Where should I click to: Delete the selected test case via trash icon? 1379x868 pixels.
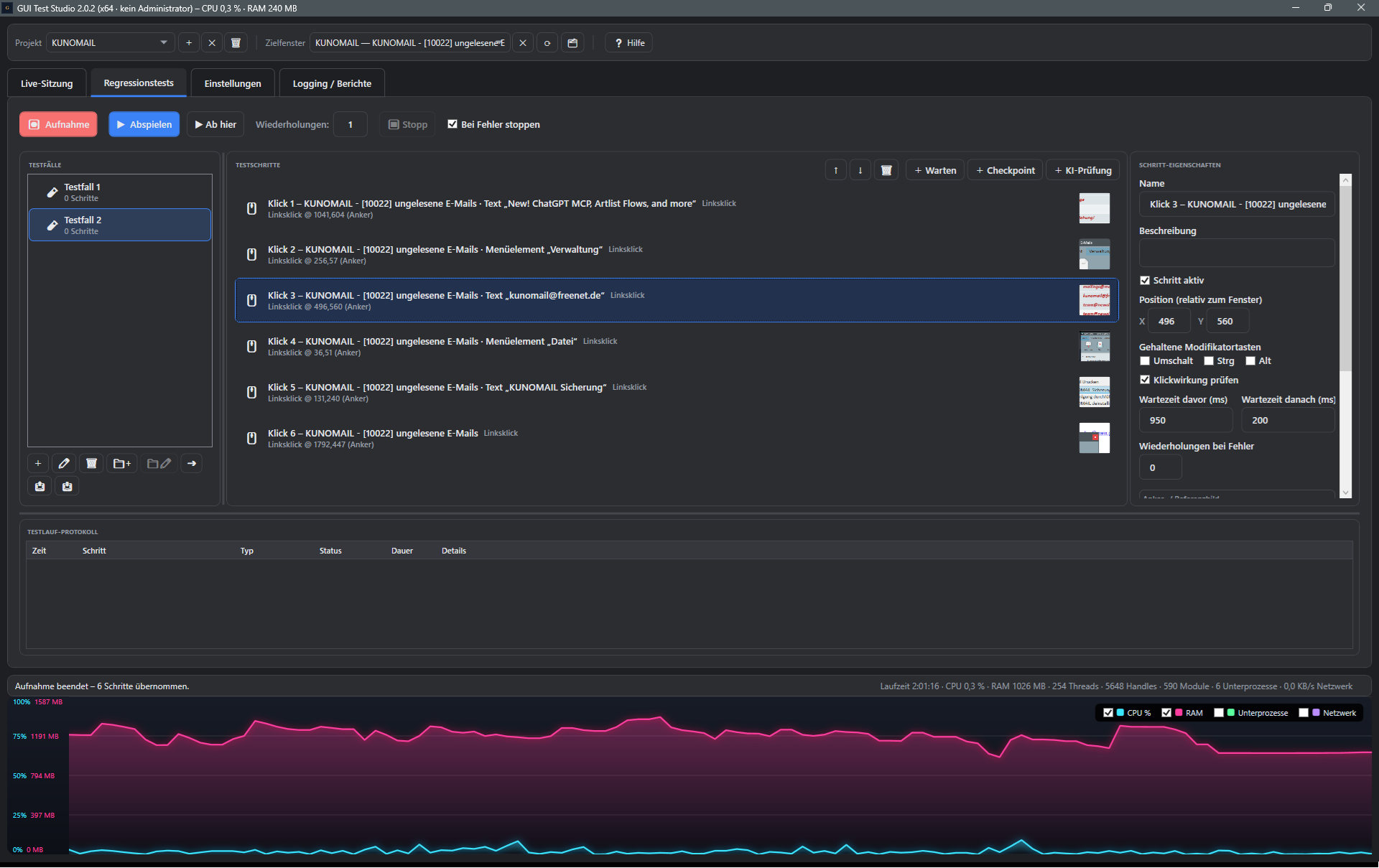click(91, 464)
